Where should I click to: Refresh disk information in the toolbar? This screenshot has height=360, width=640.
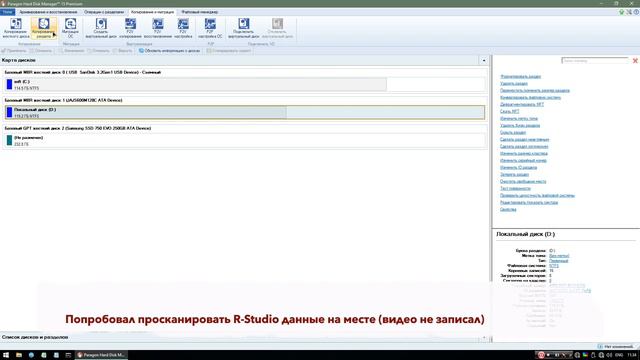coord(169,51)
